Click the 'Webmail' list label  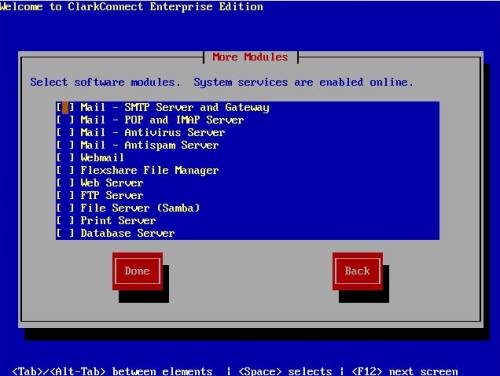point(102,158)
